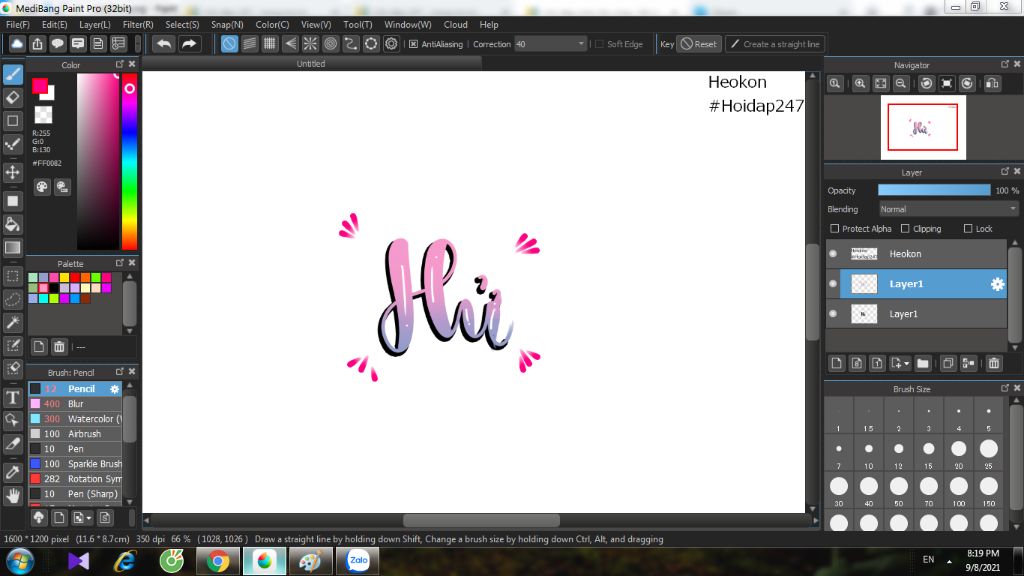Click the Redo arrow in toolbar
Screen dimensions: 1024x576
pyautogui.click(x=189, y=44)
